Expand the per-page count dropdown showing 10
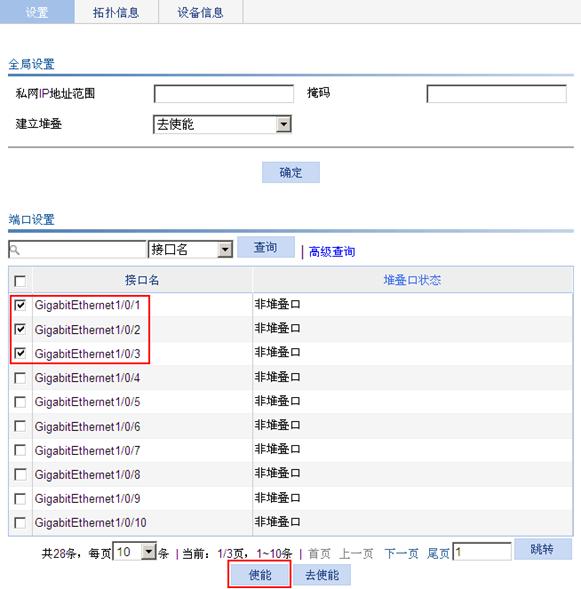This screenshot has height=589, width=581. click(134, 552)
